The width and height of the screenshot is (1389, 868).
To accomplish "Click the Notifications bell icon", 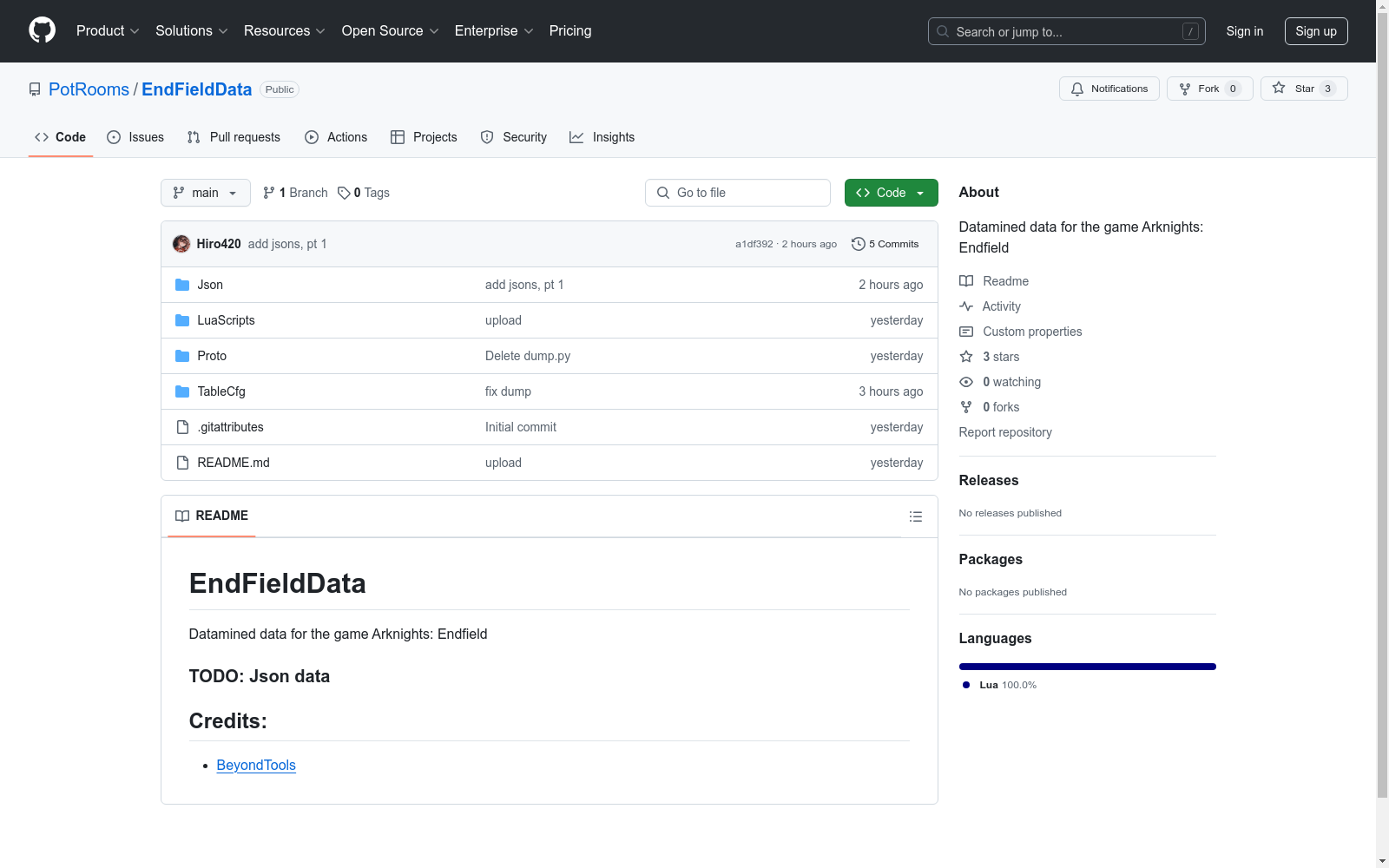I will [x=1077, y=89].
